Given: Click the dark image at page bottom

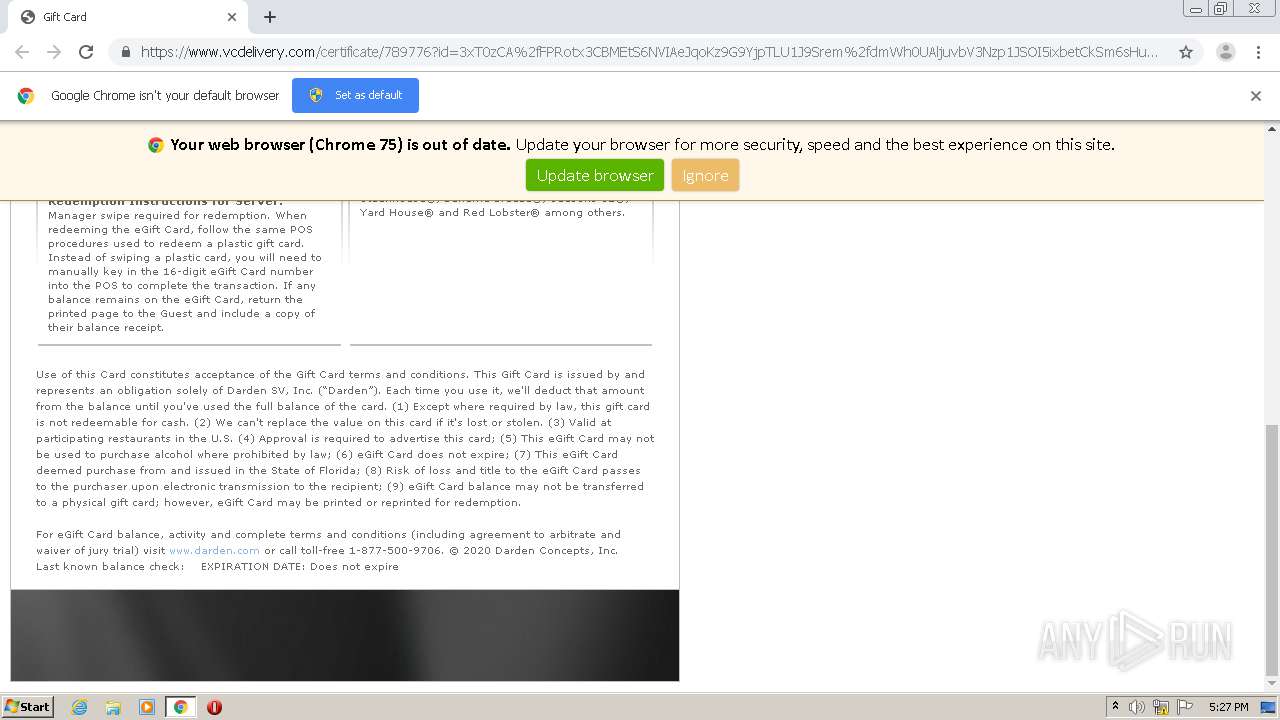Looking at the screenshot, I should [345, 635].
